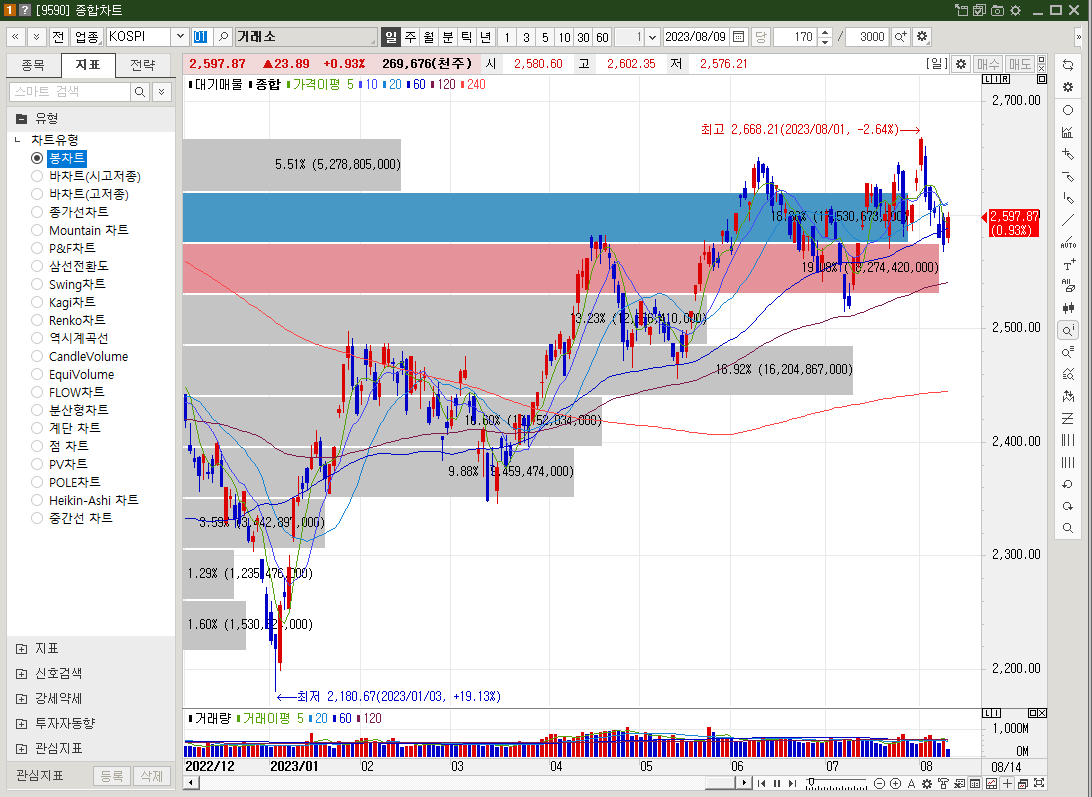1092x797 pixels.
Task: Select 삼선전환도 radio option
Action: (37, 266)
